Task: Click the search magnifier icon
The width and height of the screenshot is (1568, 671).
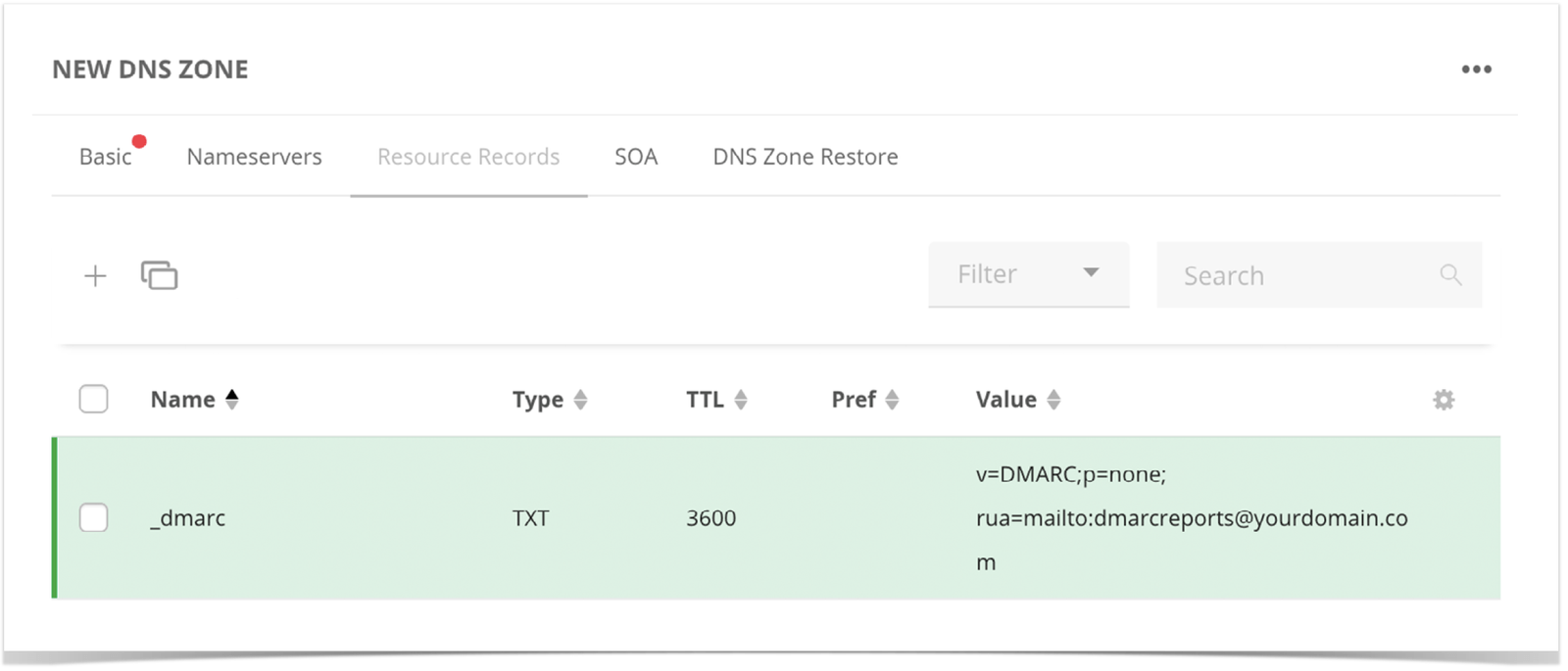Action: coord(1450,275)
